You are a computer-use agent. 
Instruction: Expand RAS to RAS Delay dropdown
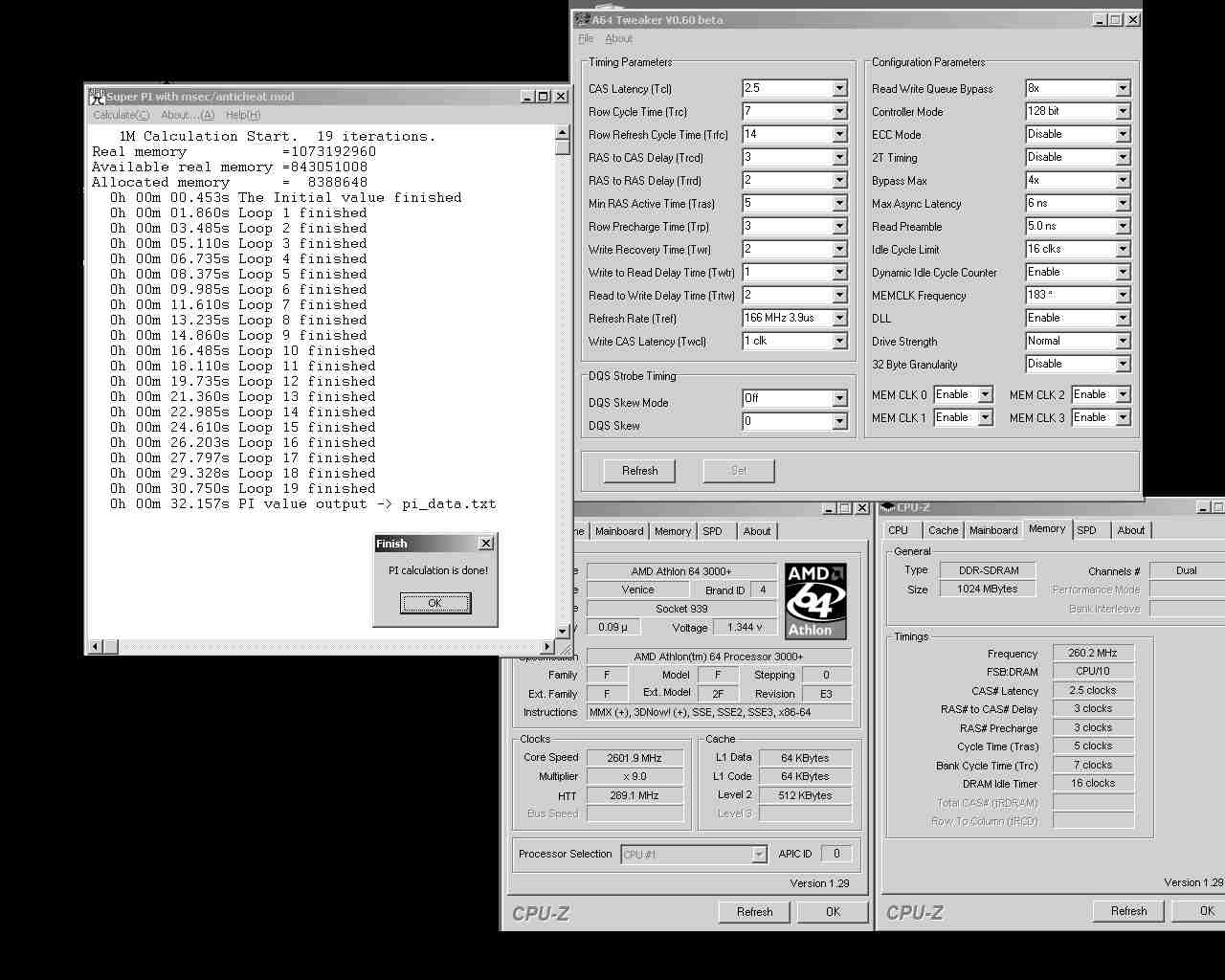(839, 180)
